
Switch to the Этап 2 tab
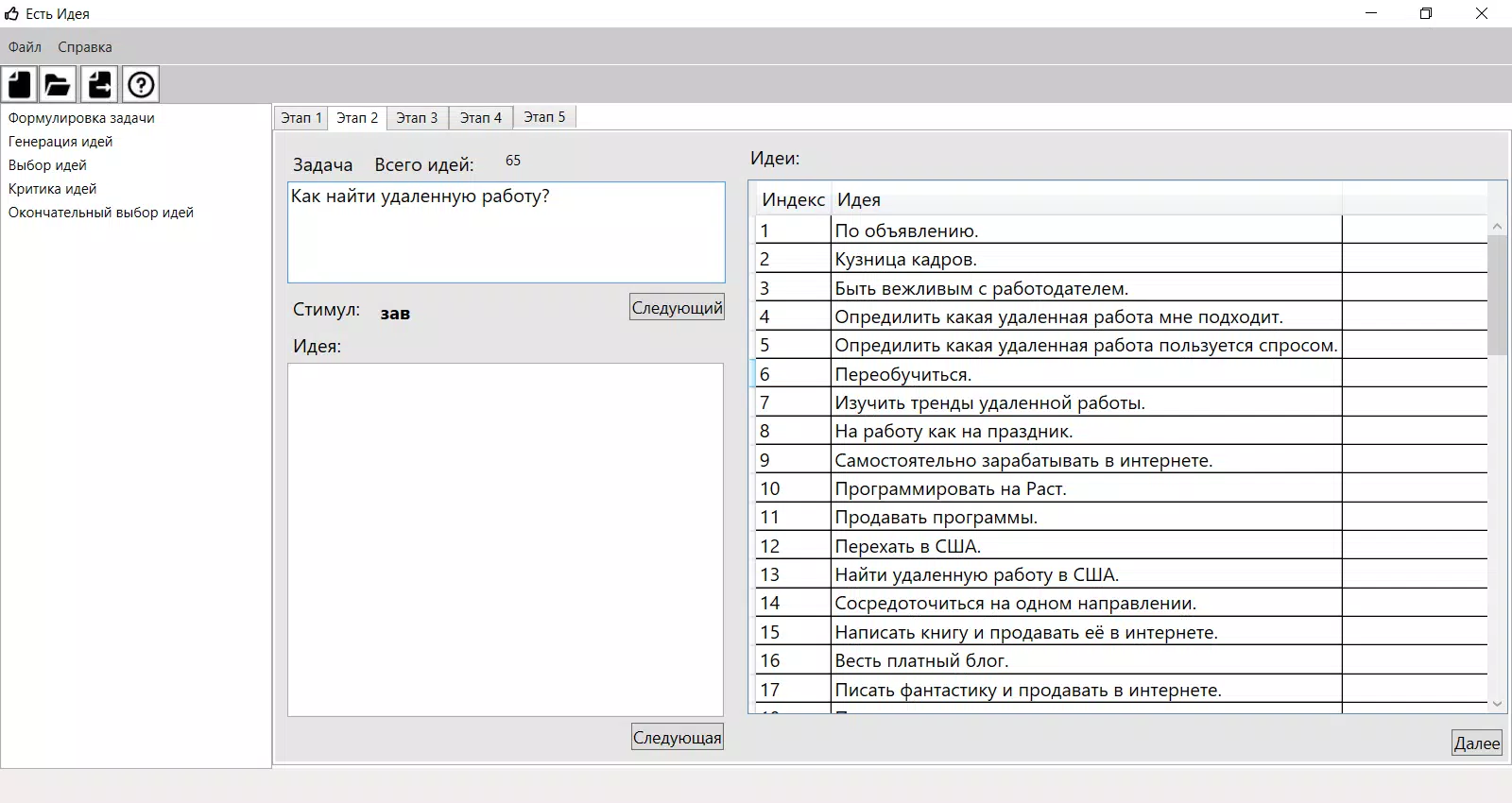(x=357, y=117)
